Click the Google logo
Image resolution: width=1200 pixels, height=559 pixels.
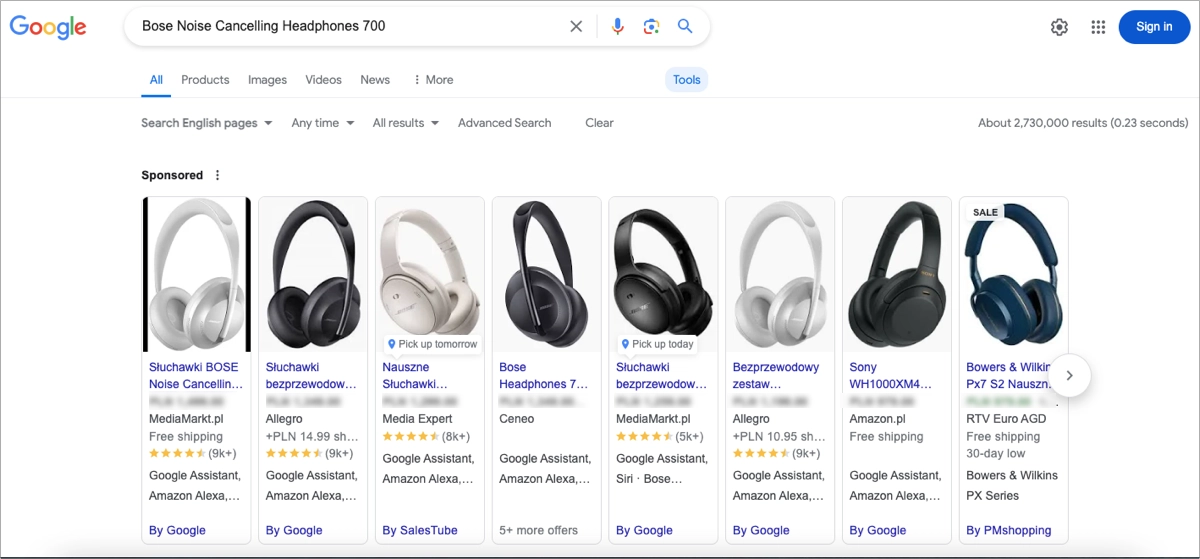coord(48,27)
